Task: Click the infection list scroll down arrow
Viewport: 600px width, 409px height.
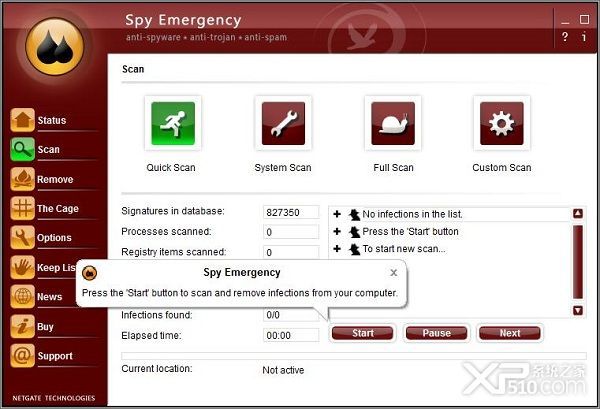Action: [578, 310]
